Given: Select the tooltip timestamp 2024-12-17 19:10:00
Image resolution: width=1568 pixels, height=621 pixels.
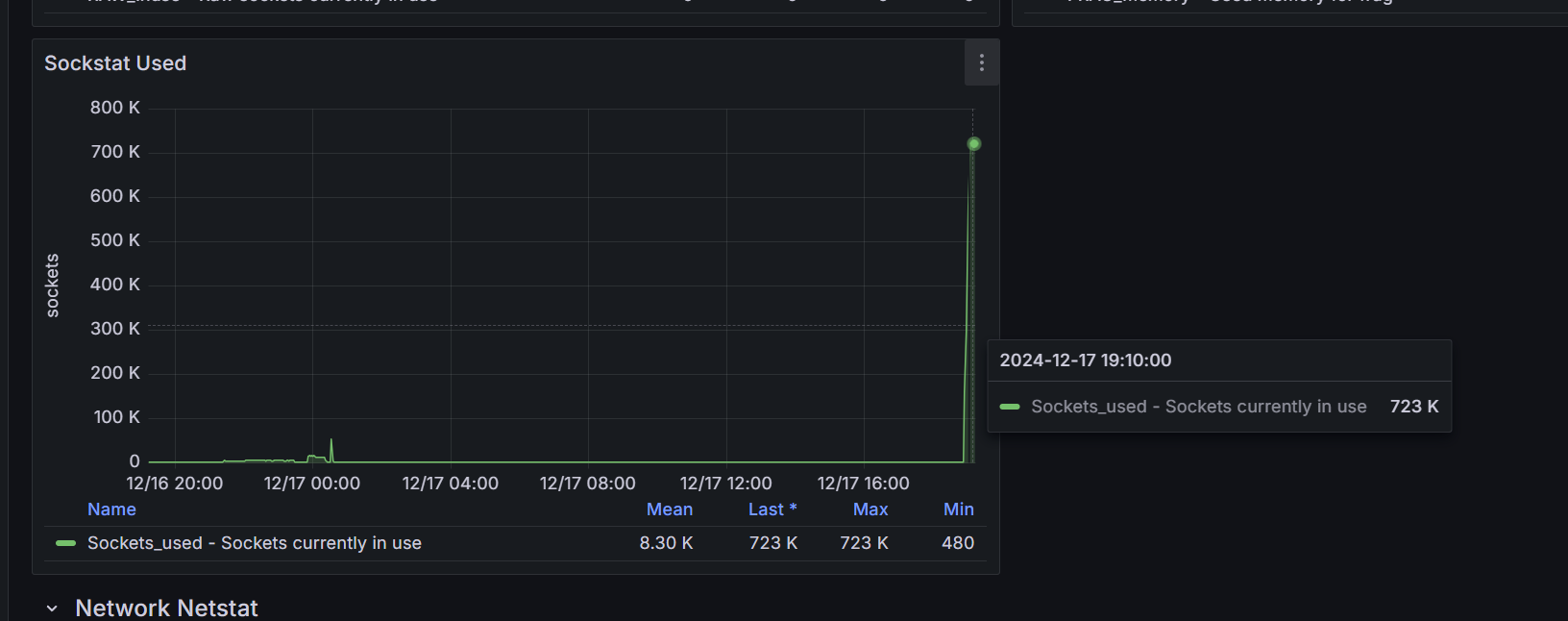Looking at the screenshot, I should point(1085,360).
